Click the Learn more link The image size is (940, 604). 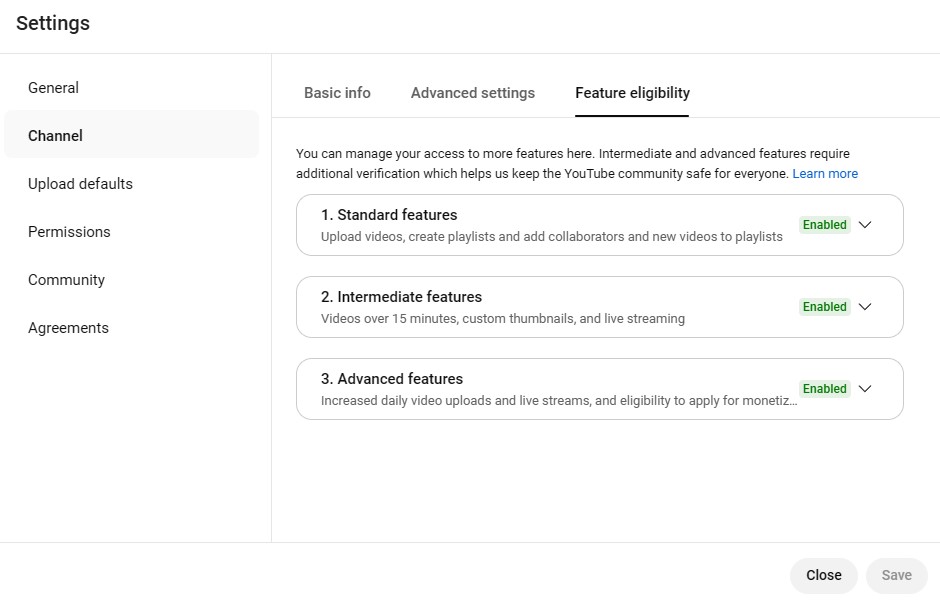(825, 174)
